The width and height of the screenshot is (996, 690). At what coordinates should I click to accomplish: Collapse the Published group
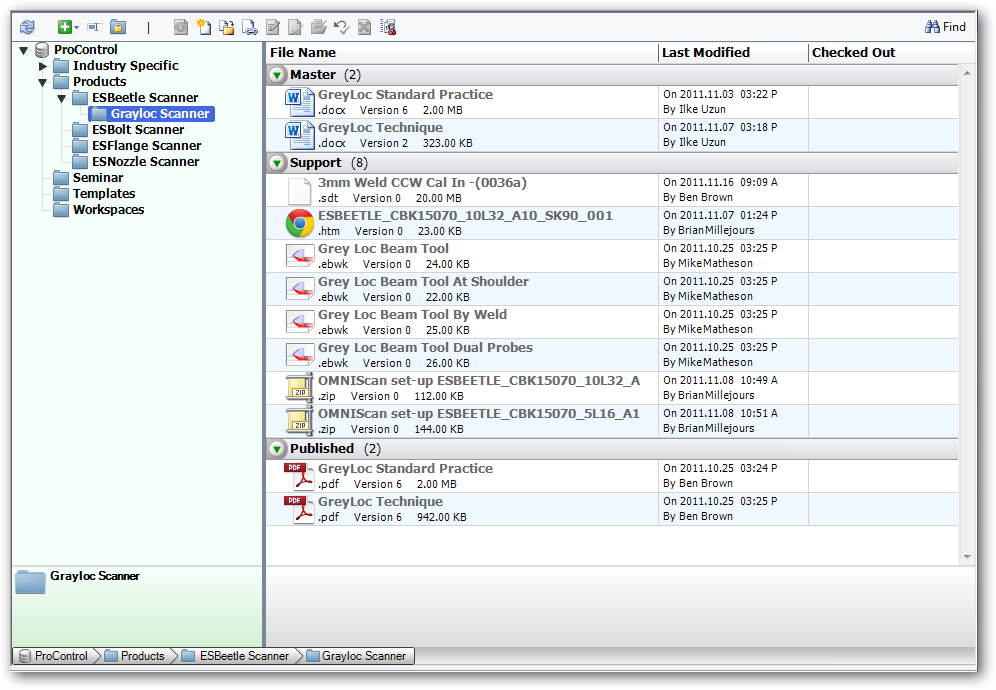(277, 449)
